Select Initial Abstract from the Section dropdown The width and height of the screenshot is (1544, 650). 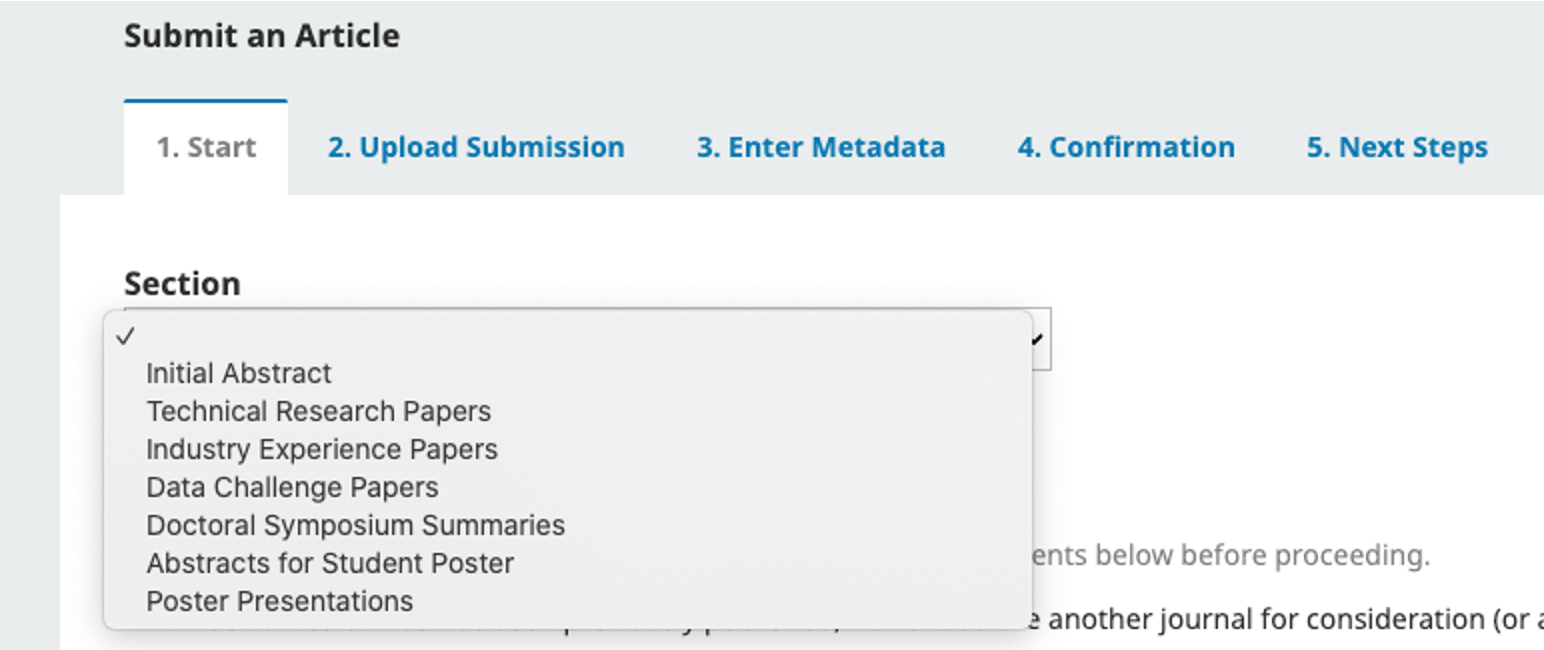coord(238,373)
